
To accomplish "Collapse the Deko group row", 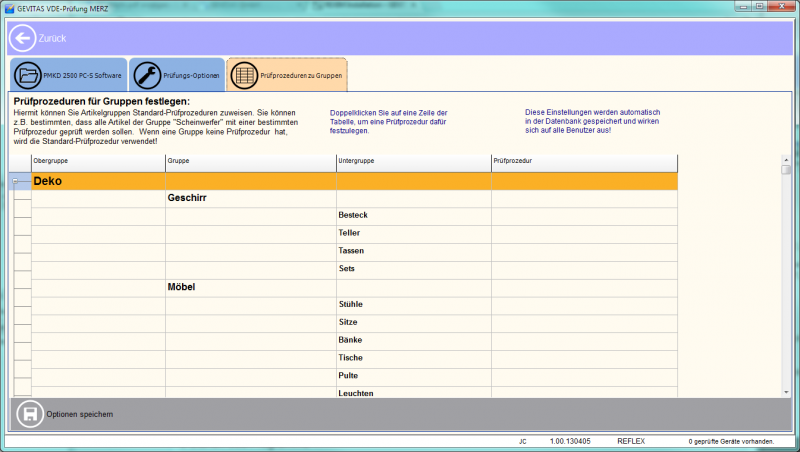I will point(15,181).
